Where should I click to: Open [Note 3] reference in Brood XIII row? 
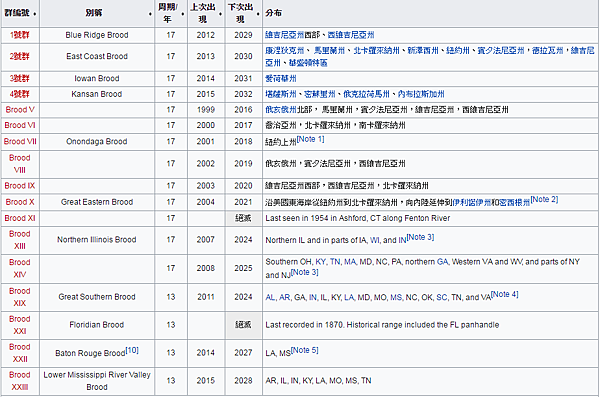click(x=420, y=237)
